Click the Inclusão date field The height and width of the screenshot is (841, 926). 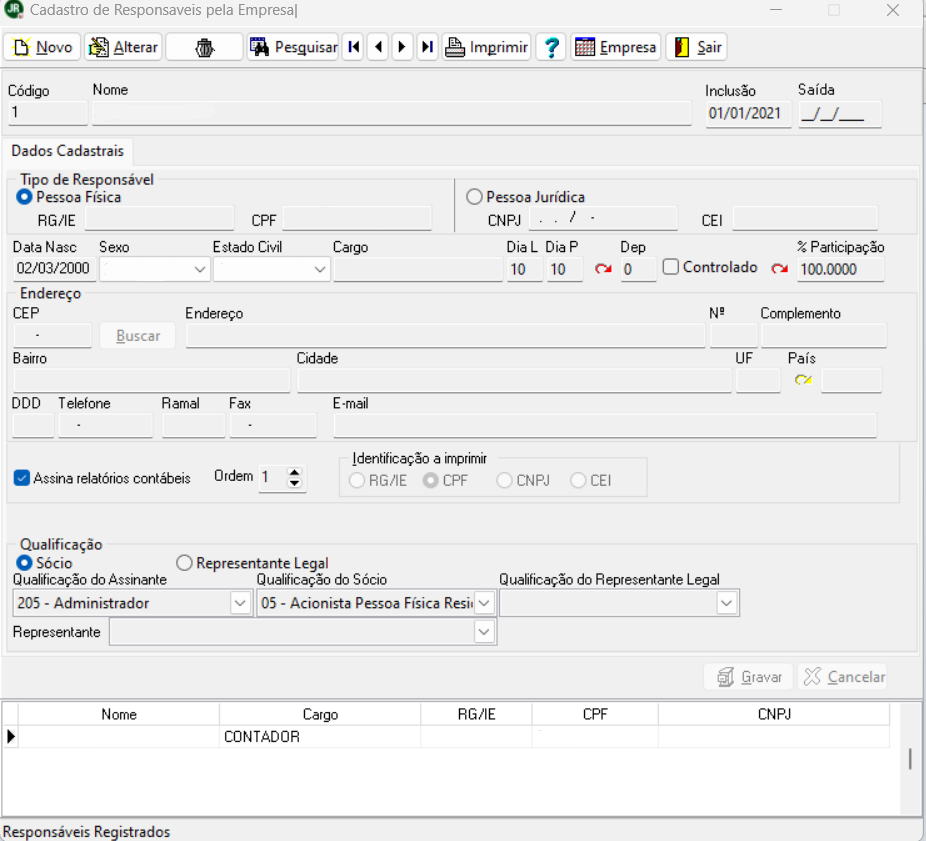click(x=748, y=113)
